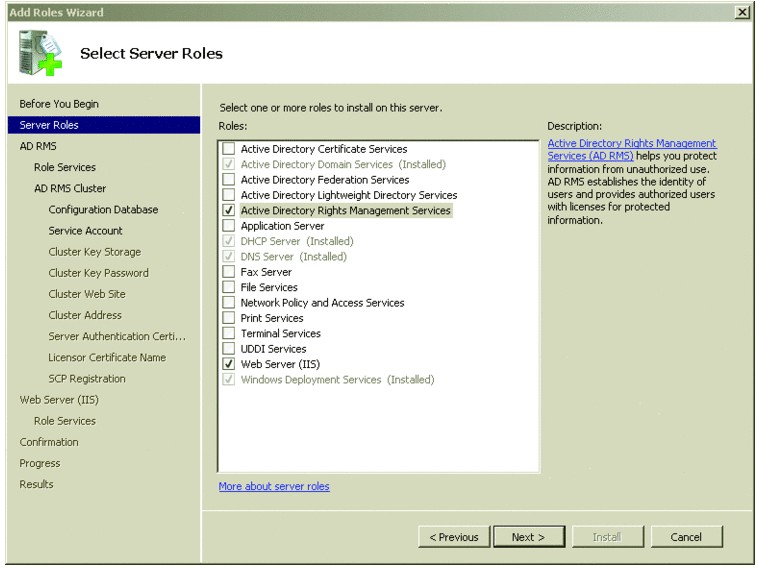This screenshot has height=568, width=758.
Task: Select 'Active Directory Certificate Services' role text
Action: coord(324,149)
